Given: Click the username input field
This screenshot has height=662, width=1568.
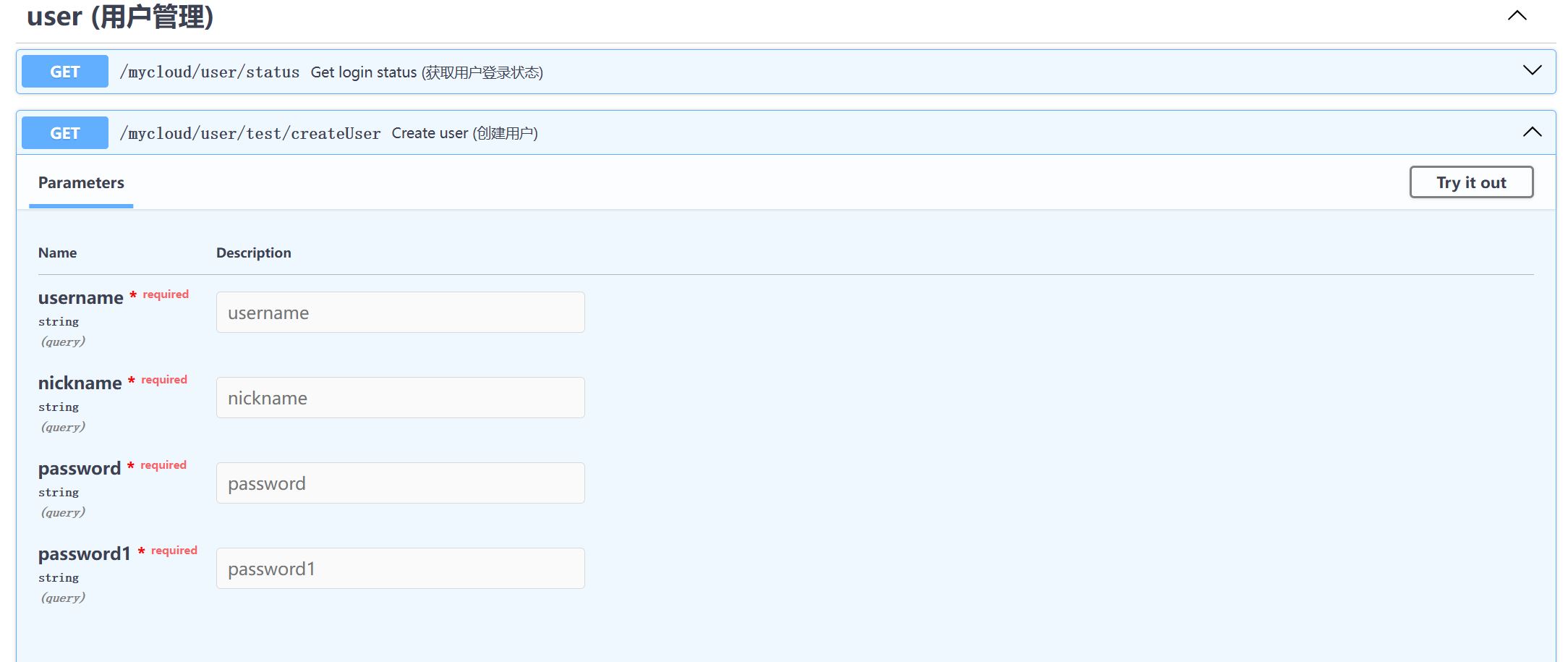Looking at the screenshot, I should tap(400, 312).
